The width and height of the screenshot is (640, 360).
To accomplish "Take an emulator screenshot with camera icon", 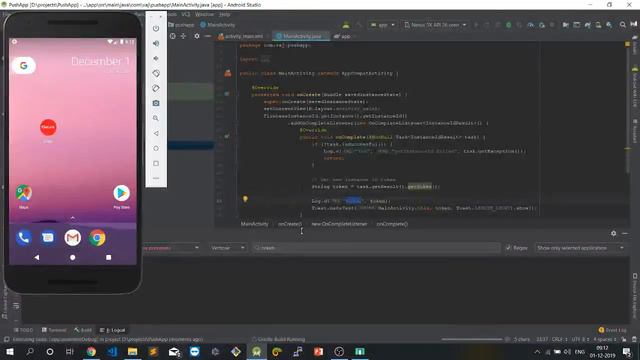I will (x=156, y=103).
